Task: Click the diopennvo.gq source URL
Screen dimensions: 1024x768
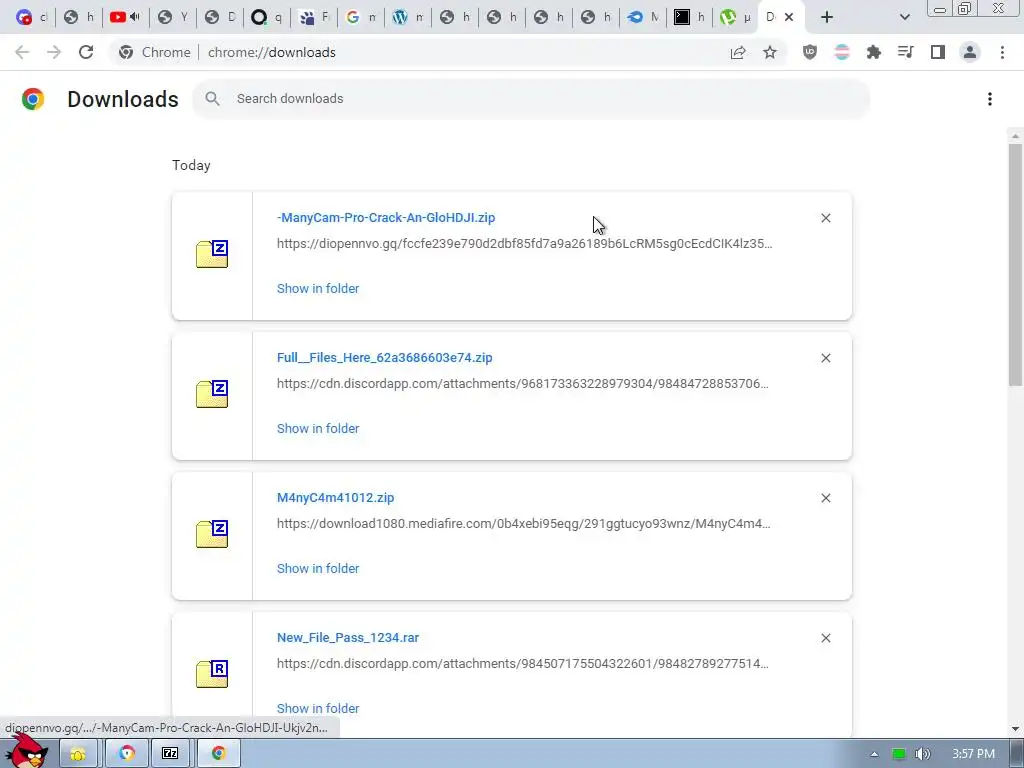Action: (524, 244)
